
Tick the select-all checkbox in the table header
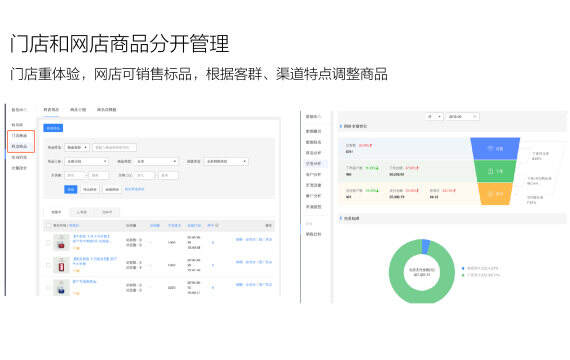point(48,226)
